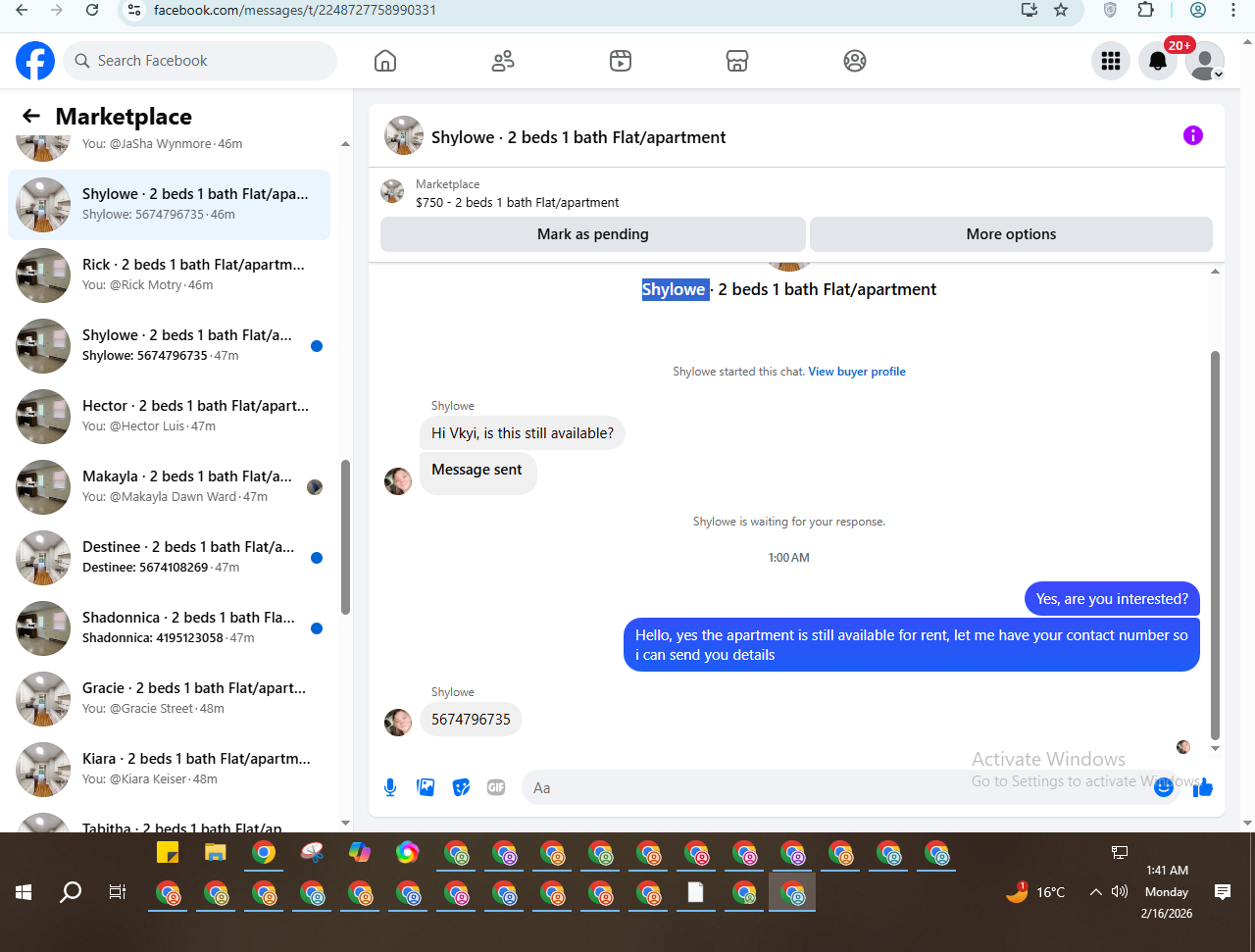The width and height of the screenshot is (1255, 952).
Task: Click the conversation scroll-down arrow
Action: click(x=1216, y=749)
